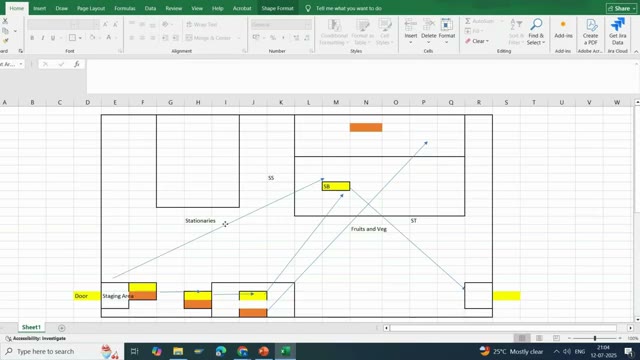Open the View tab
The width and height of the screenshot is (640, 360).
click(197, 8)
